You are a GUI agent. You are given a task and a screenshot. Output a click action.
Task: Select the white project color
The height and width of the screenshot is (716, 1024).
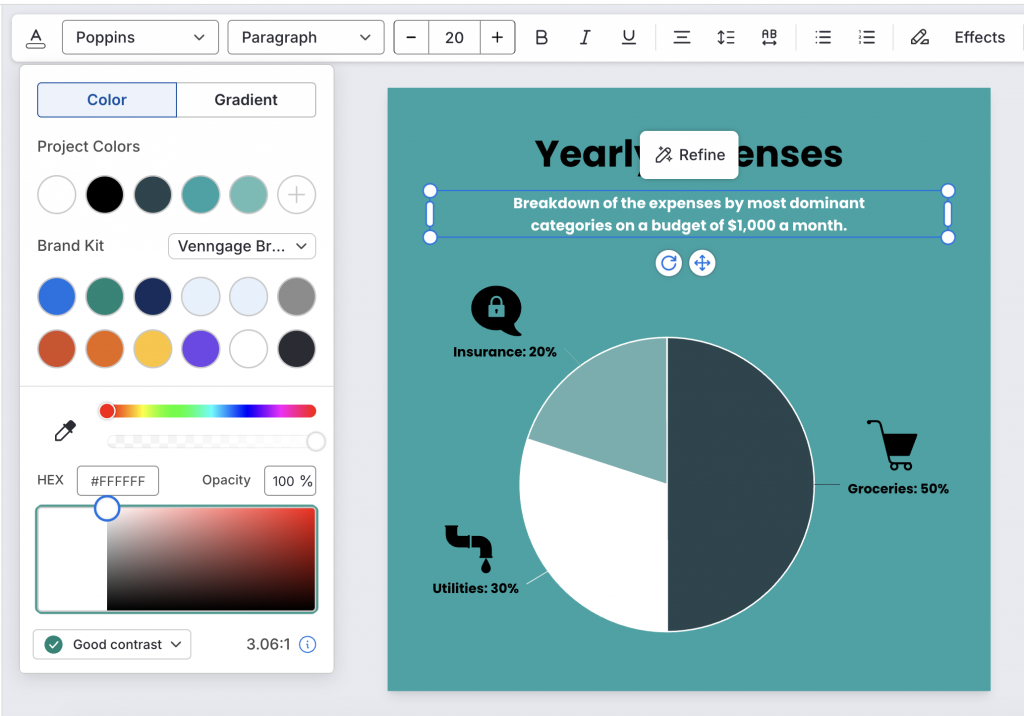tap(57, 195)
